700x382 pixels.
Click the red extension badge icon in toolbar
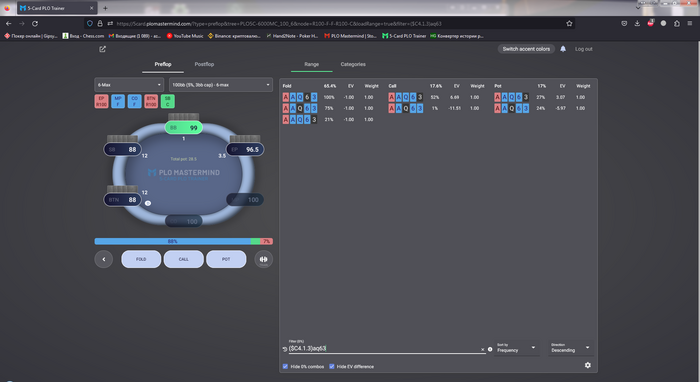(x=650, y=23)
